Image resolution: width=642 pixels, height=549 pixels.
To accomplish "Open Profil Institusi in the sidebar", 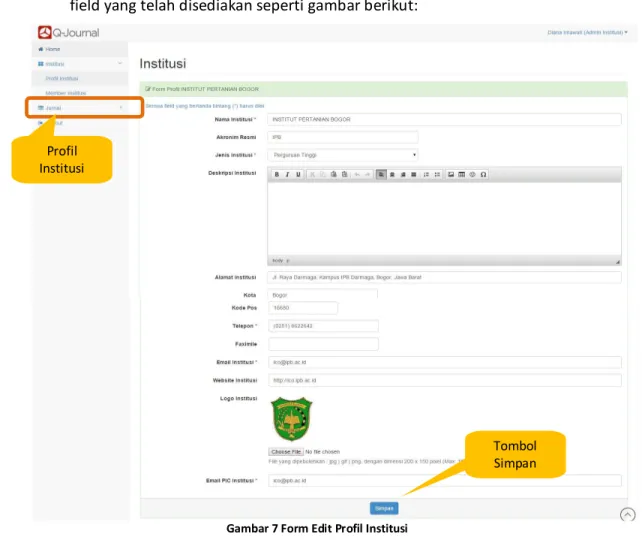I will click(x=80, y=79).
